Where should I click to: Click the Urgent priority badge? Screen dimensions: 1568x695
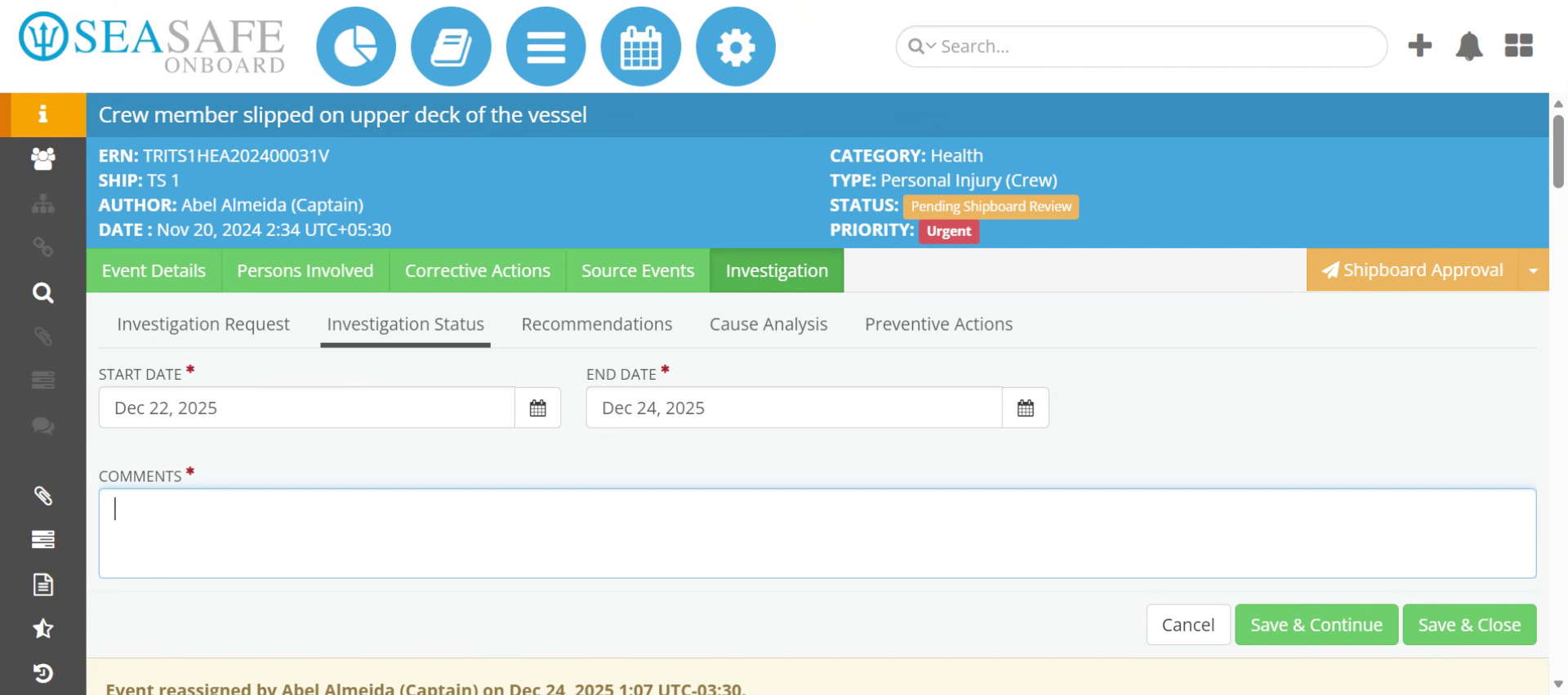949,231
